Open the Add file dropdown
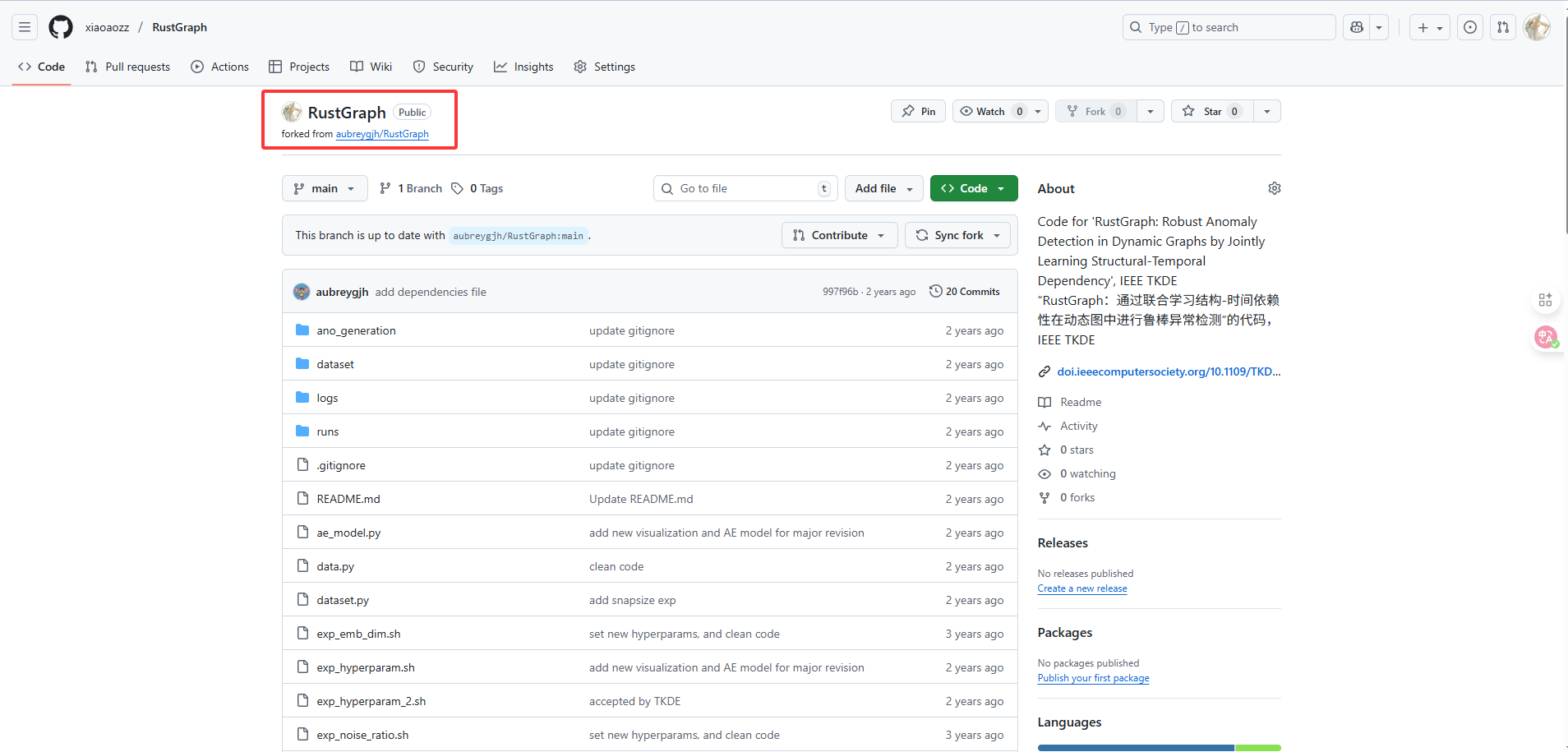 [884, 188]
